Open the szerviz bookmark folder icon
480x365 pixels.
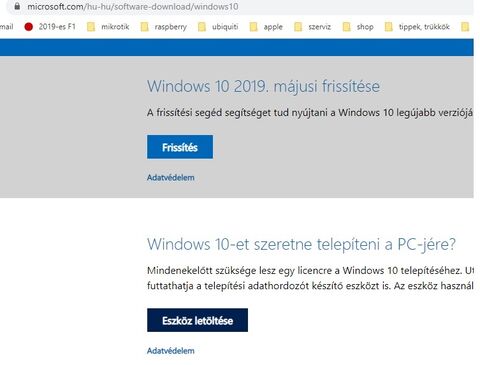click(298, 27)
